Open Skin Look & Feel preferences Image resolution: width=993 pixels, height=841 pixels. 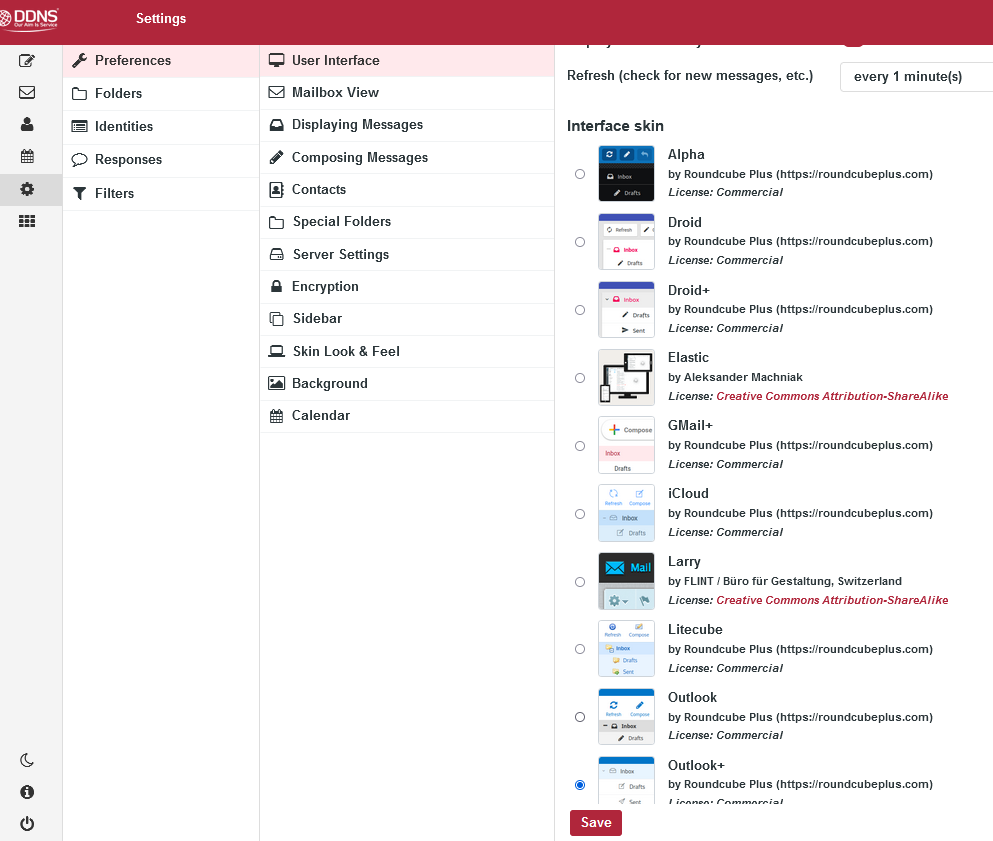pos(407,351)
